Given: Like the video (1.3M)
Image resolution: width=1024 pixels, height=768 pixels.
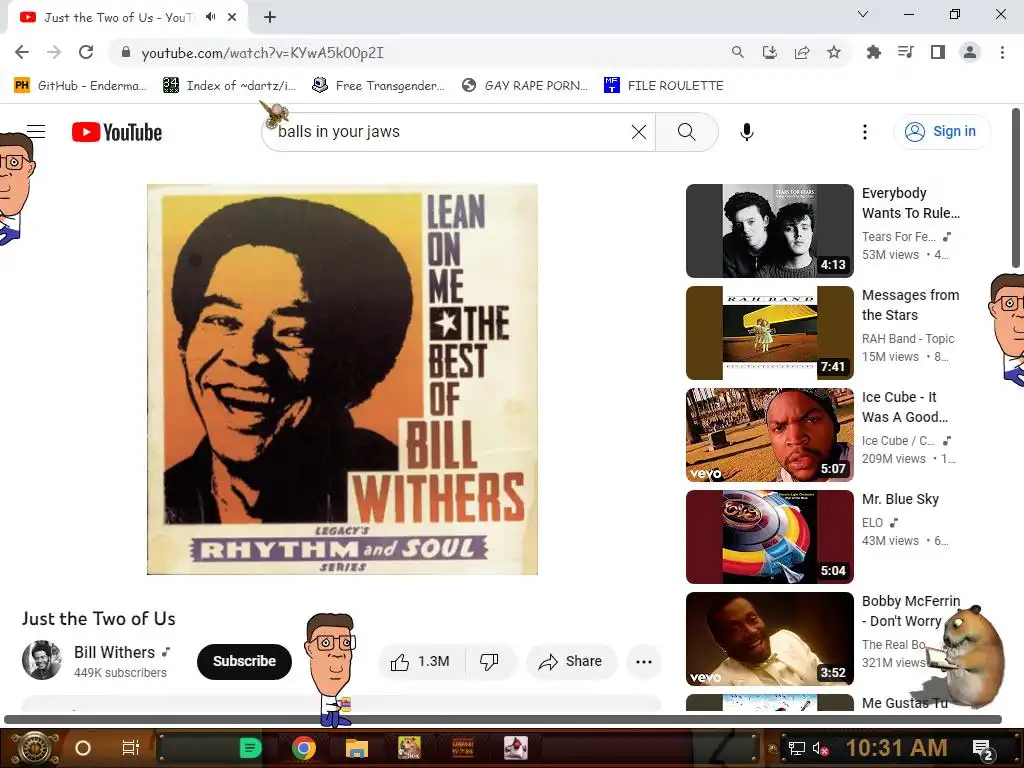Looking at the screenshot, I should pos(421,662).
